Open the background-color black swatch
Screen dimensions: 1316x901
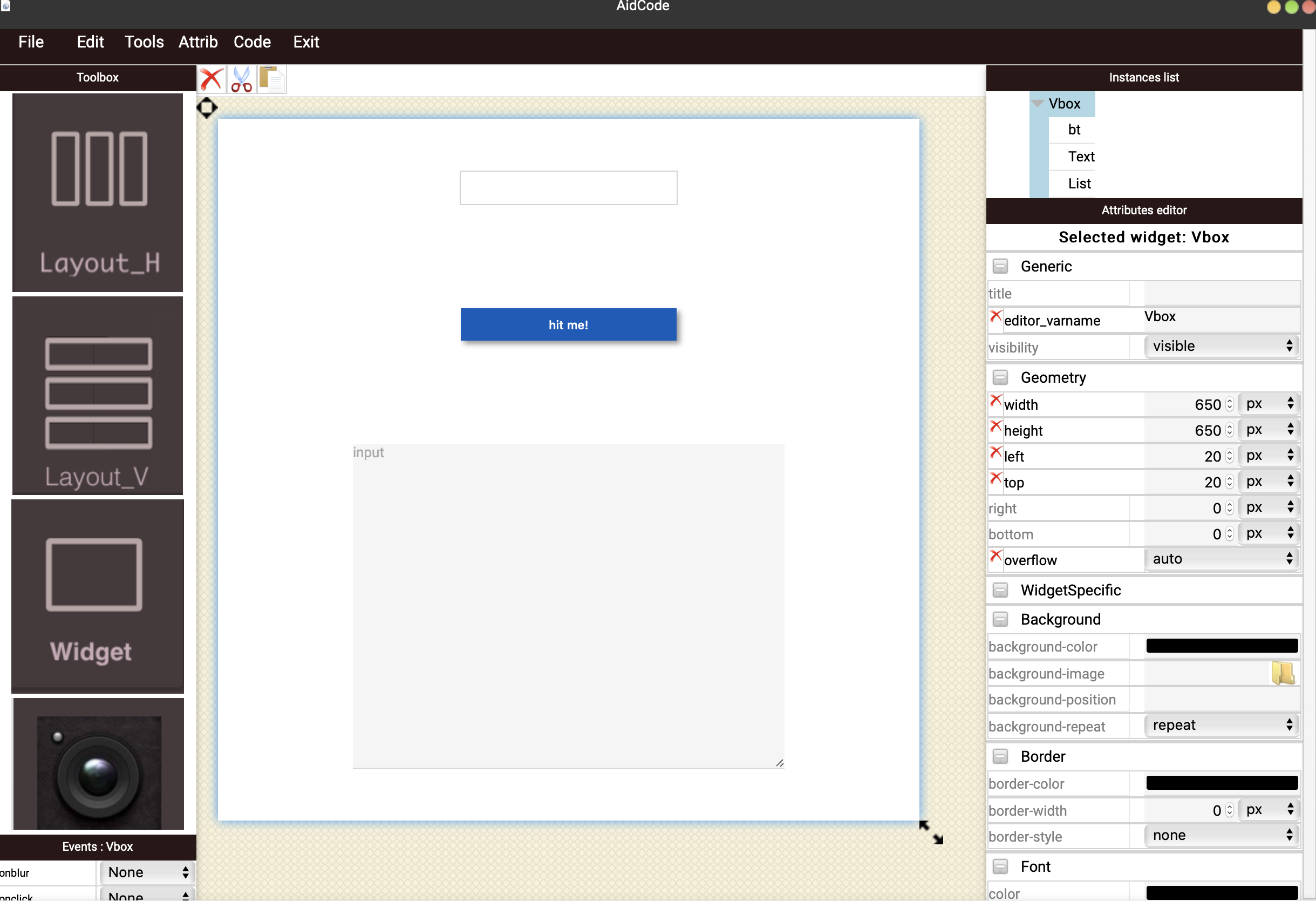[x=1222, y=646]
